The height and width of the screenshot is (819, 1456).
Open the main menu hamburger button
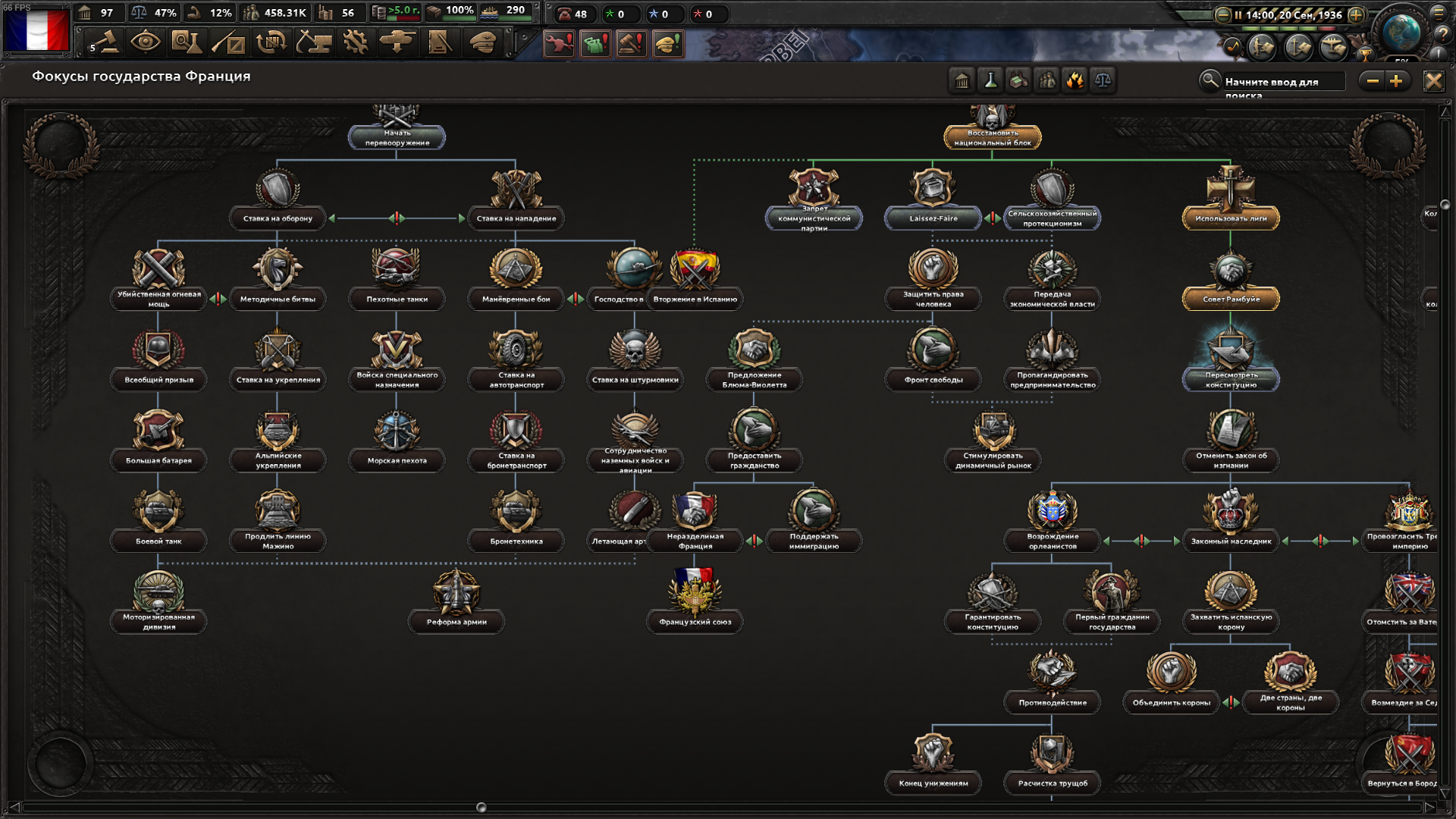(x=1439, y=12)
